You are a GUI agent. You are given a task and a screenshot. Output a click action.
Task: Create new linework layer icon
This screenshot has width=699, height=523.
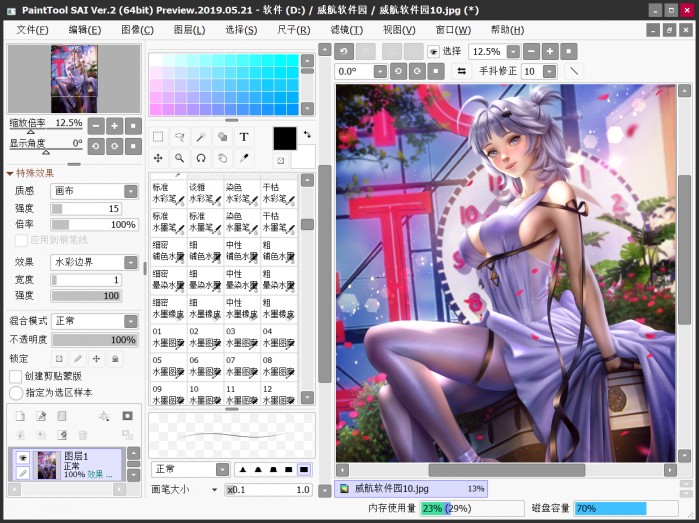coord(41,416)
